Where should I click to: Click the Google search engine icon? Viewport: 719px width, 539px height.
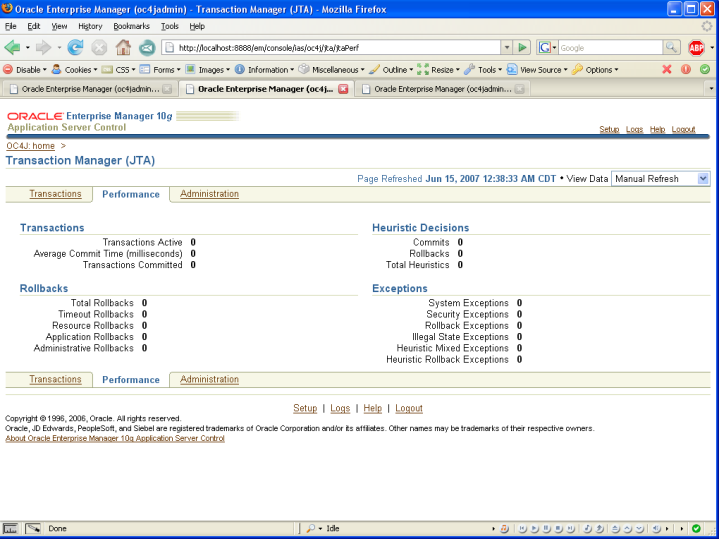545,47
